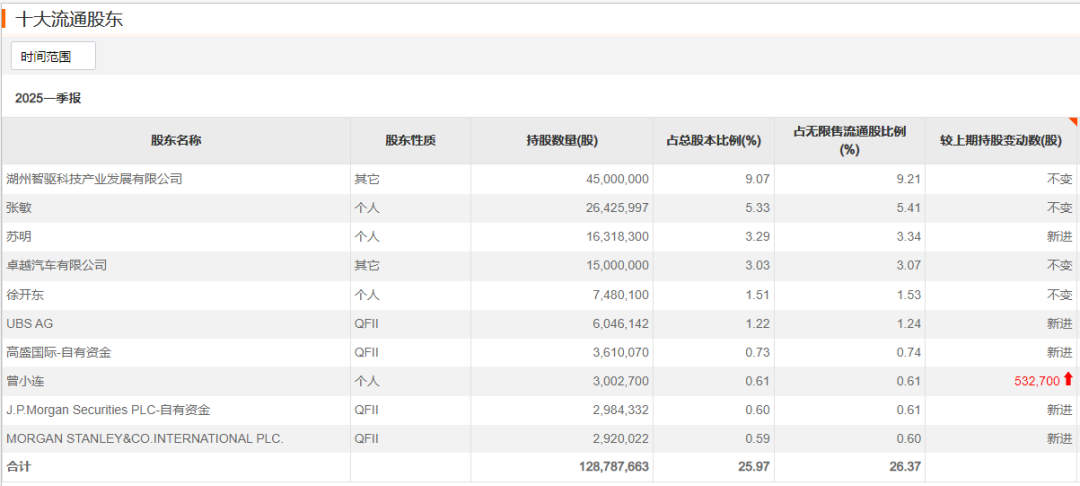Open the UBS AG shareholder row
Viewport: 1080px width, 486px height.
pyautogui.click(x=29, y=324)
